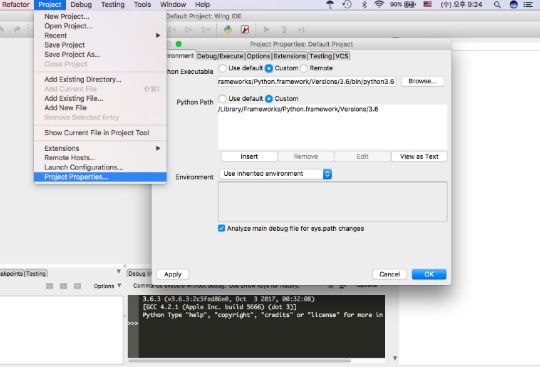Expand the Recent submenu arrow
The image size is (540, 367).
158,35
